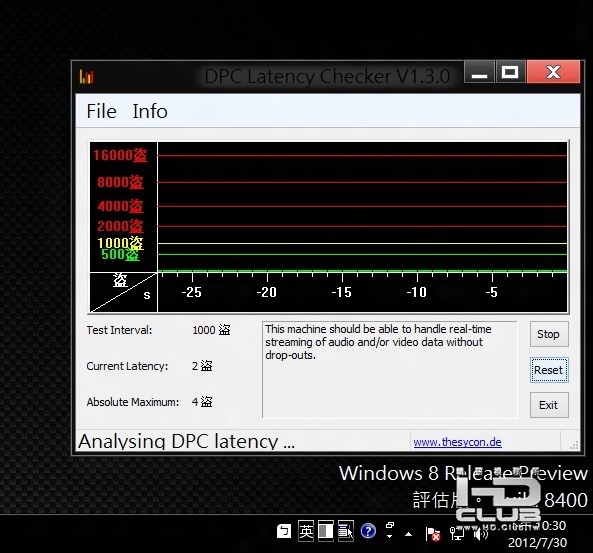
Task: Close the DPC Latency Checker window
Action: pyautogui.click(x=553, y=72)
